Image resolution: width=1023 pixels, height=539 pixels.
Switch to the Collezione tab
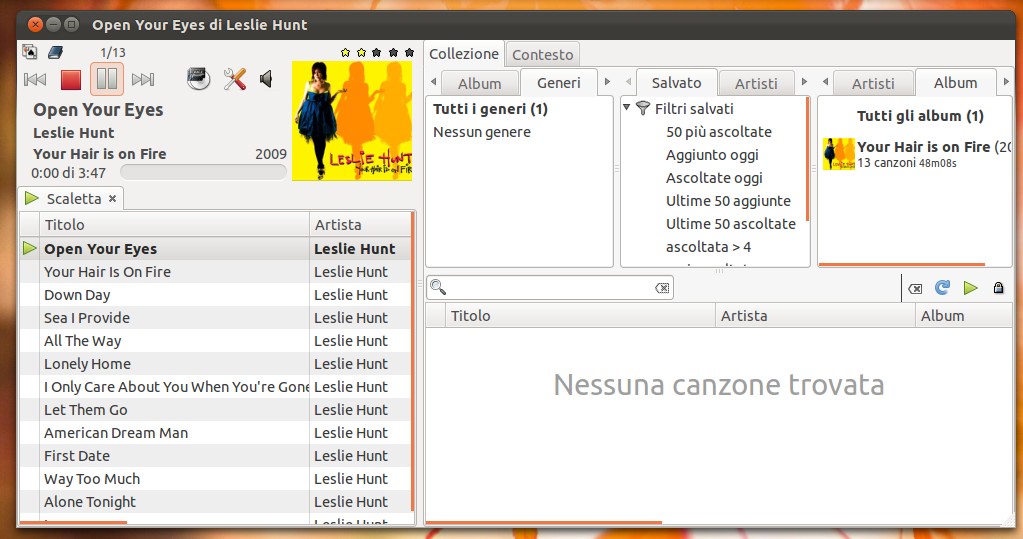[464, 54]
